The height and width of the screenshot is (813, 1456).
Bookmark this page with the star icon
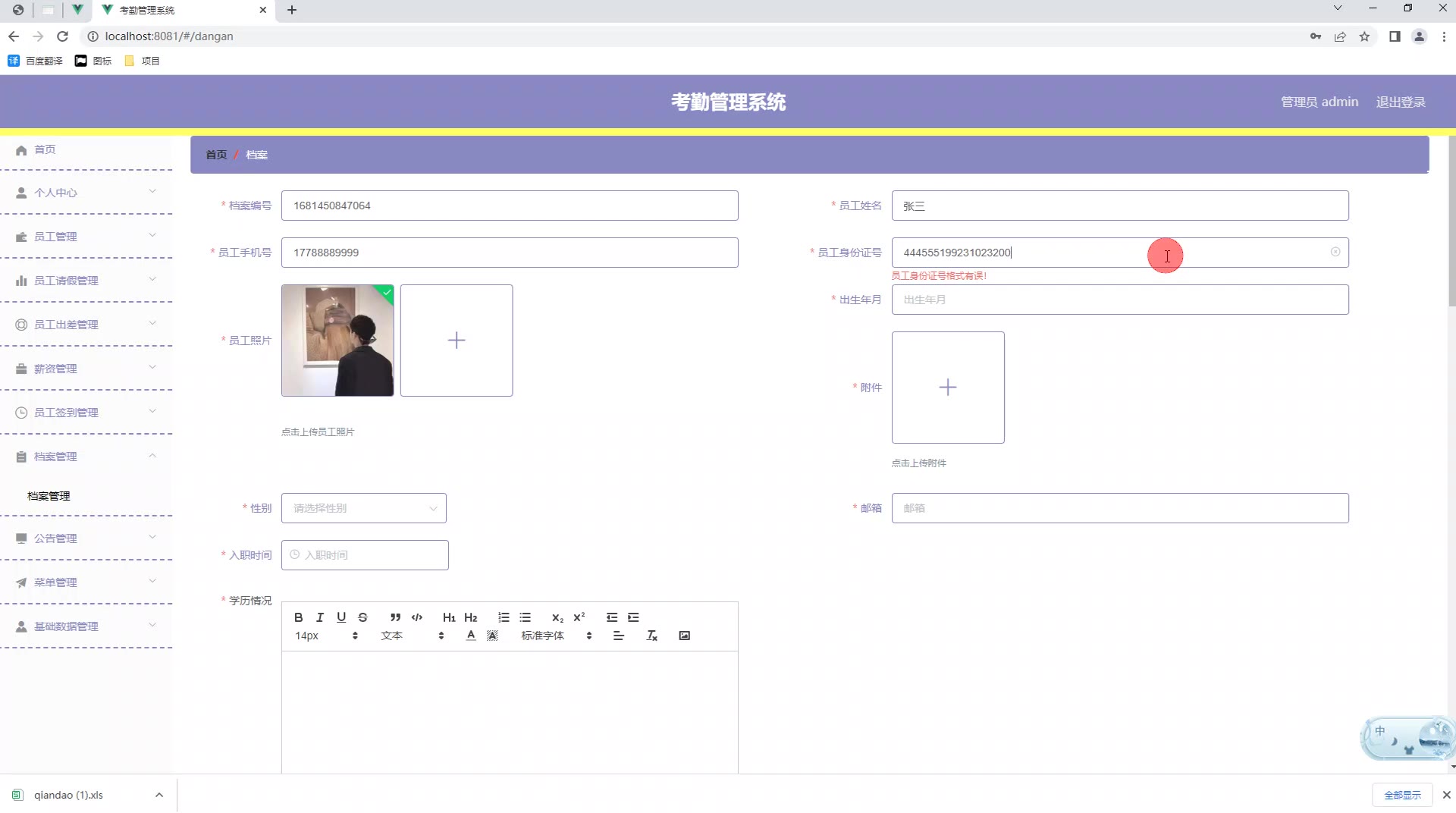tap(1364, 36)
